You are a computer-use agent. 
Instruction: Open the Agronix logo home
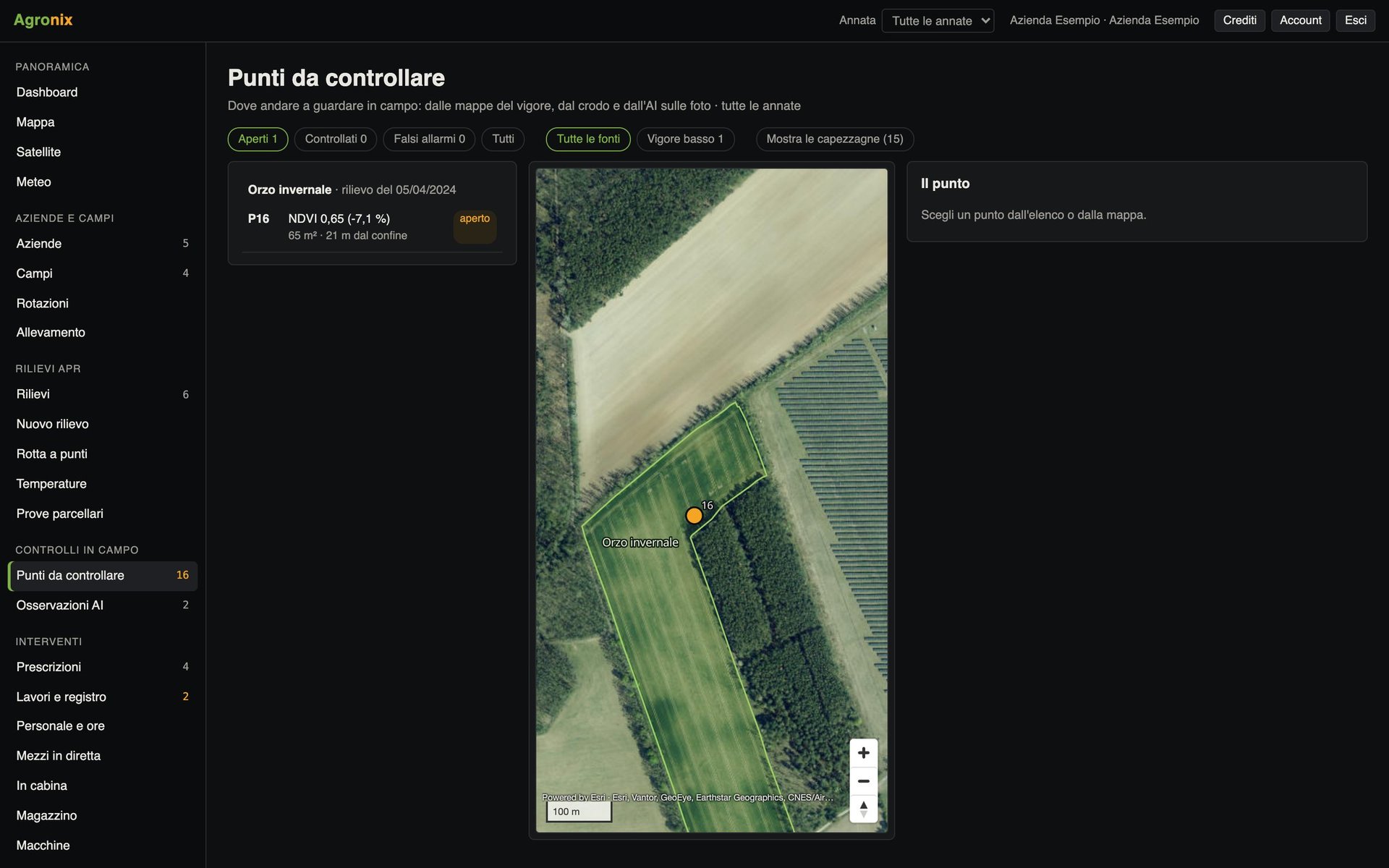click(43, 20)
